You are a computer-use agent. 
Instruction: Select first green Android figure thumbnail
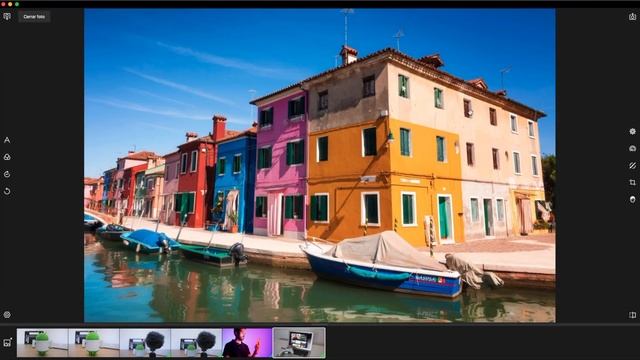(42, 343)
